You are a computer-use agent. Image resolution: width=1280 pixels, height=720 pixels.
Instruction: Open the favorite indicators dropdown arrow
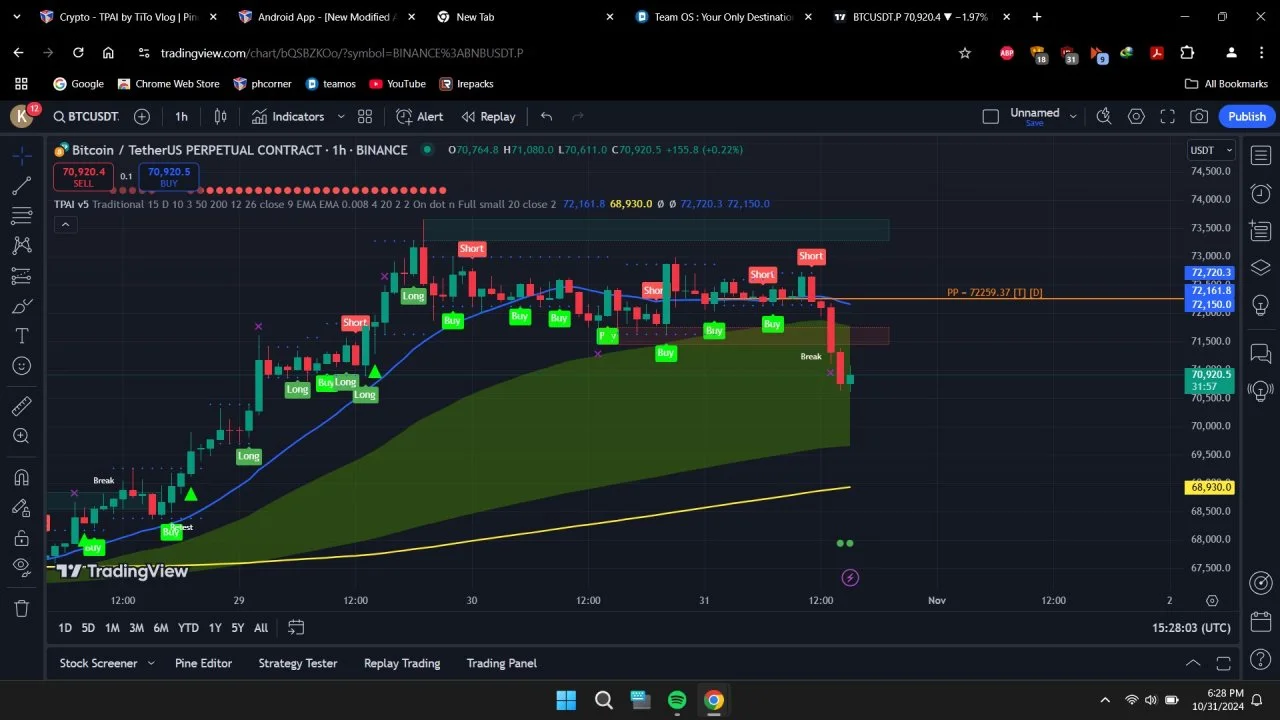341,117
